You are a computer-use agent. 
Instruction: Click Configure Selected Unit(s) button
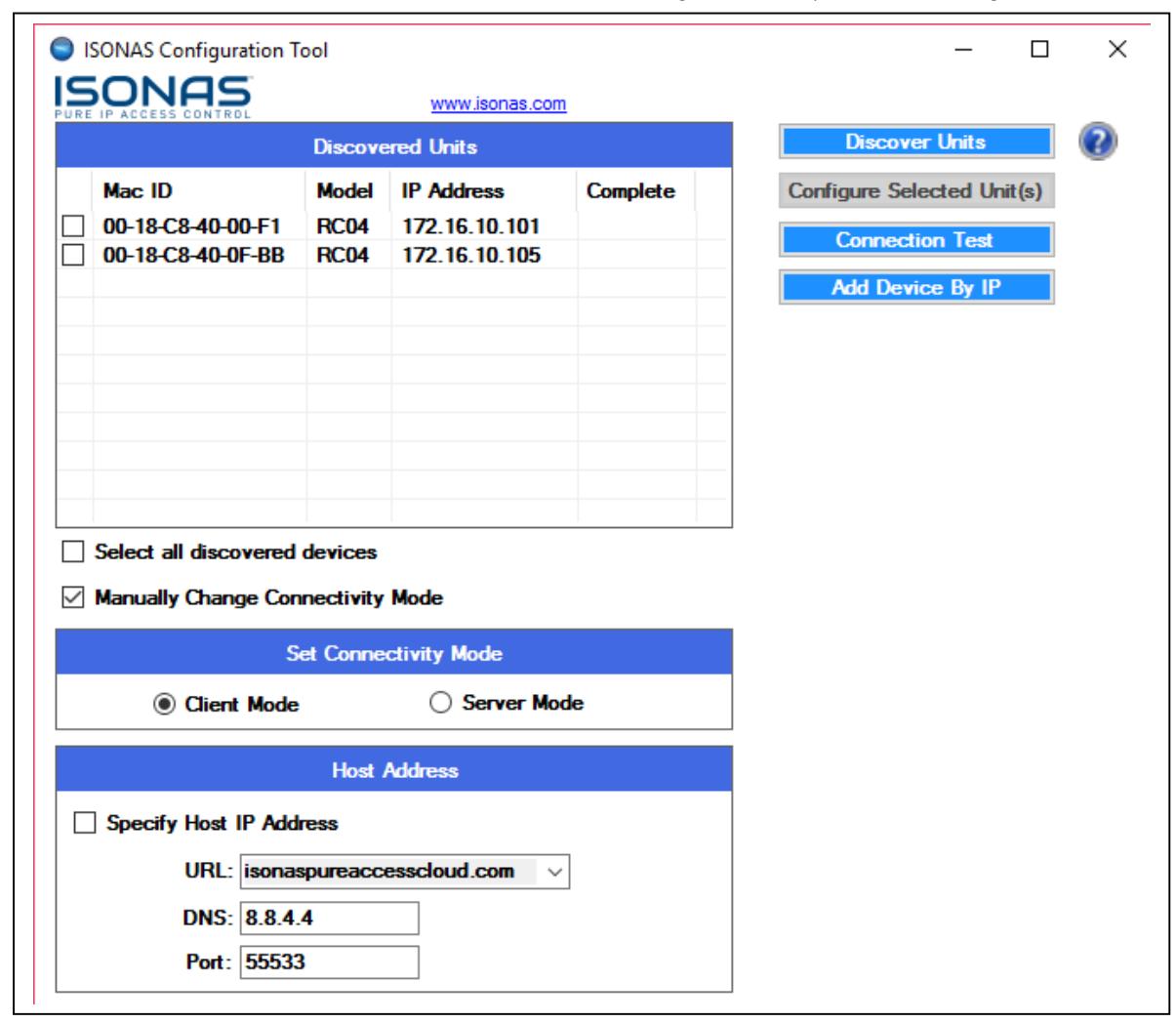(916, 191)
